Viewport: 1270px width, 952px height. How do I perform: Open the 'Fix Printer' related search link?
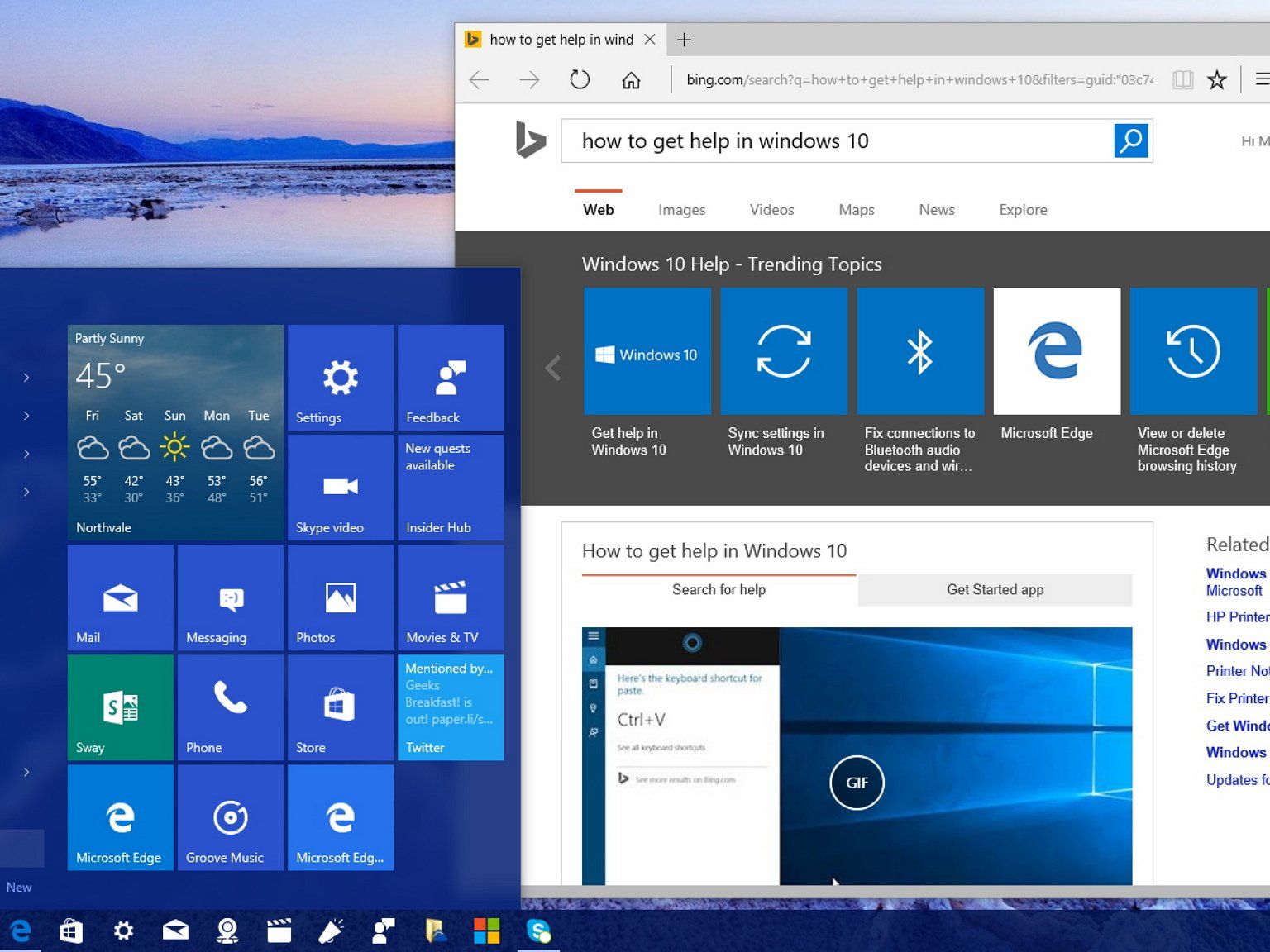coord(1238,698)
